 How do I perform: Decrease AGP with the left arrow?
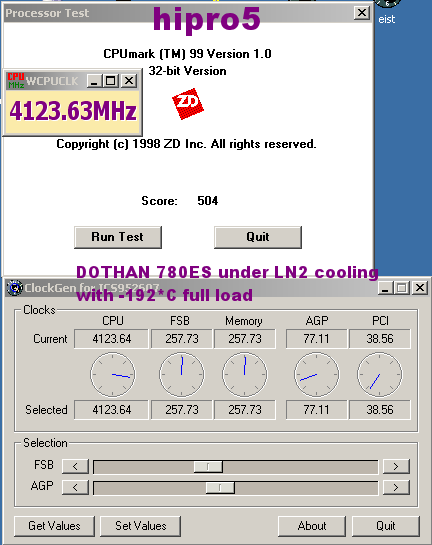click(x=75, y=488)
